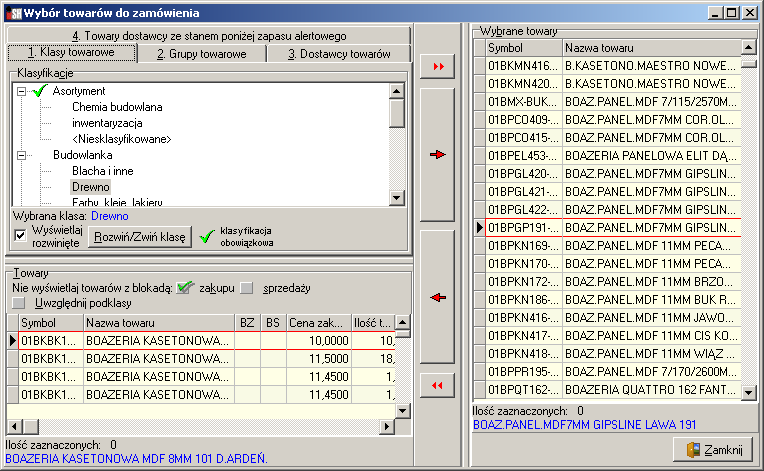Click BZ column header
This screenshot has height=471, width=764.
point(248,323)
